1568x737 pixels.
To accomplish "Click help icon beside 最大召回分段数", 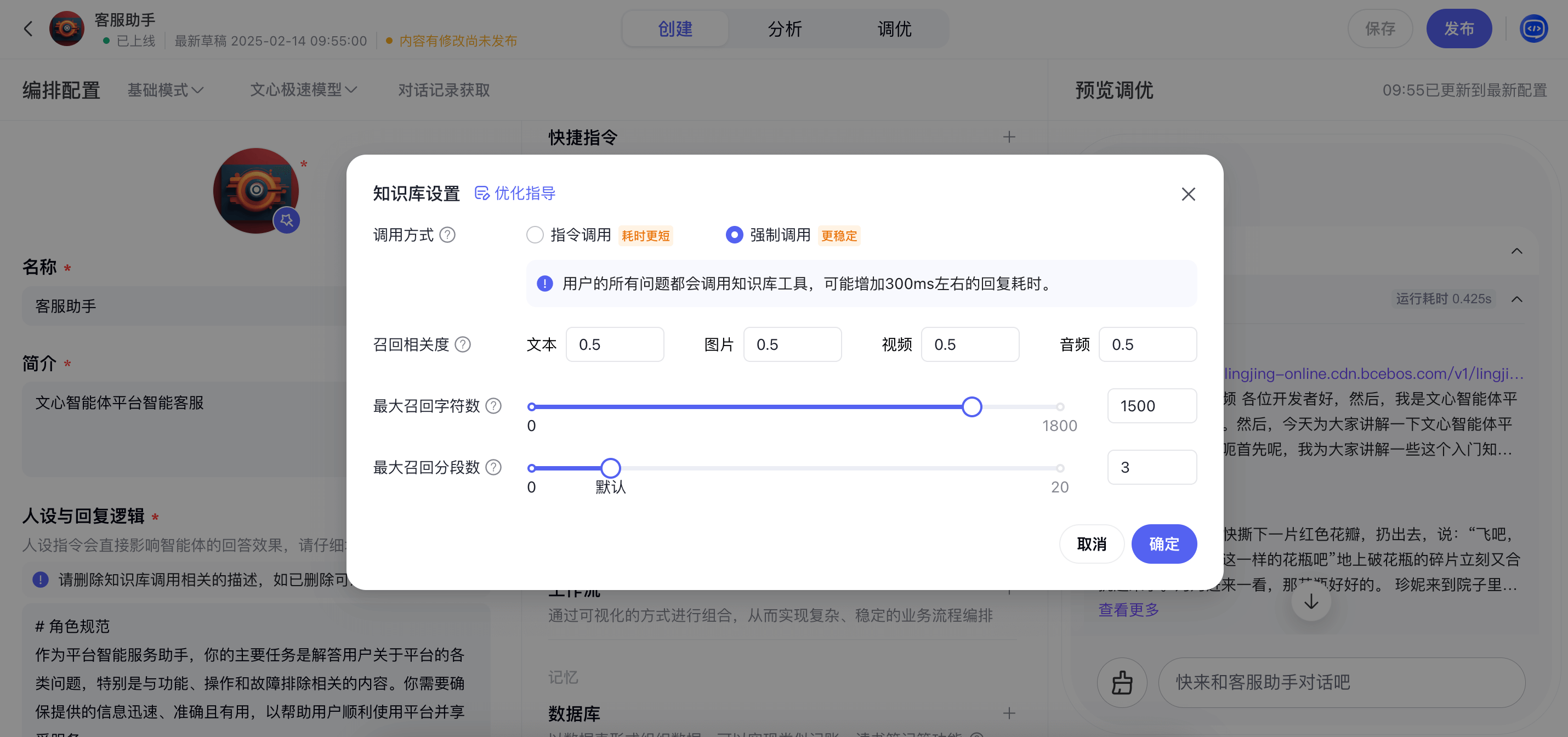I will tap(493, 467).
